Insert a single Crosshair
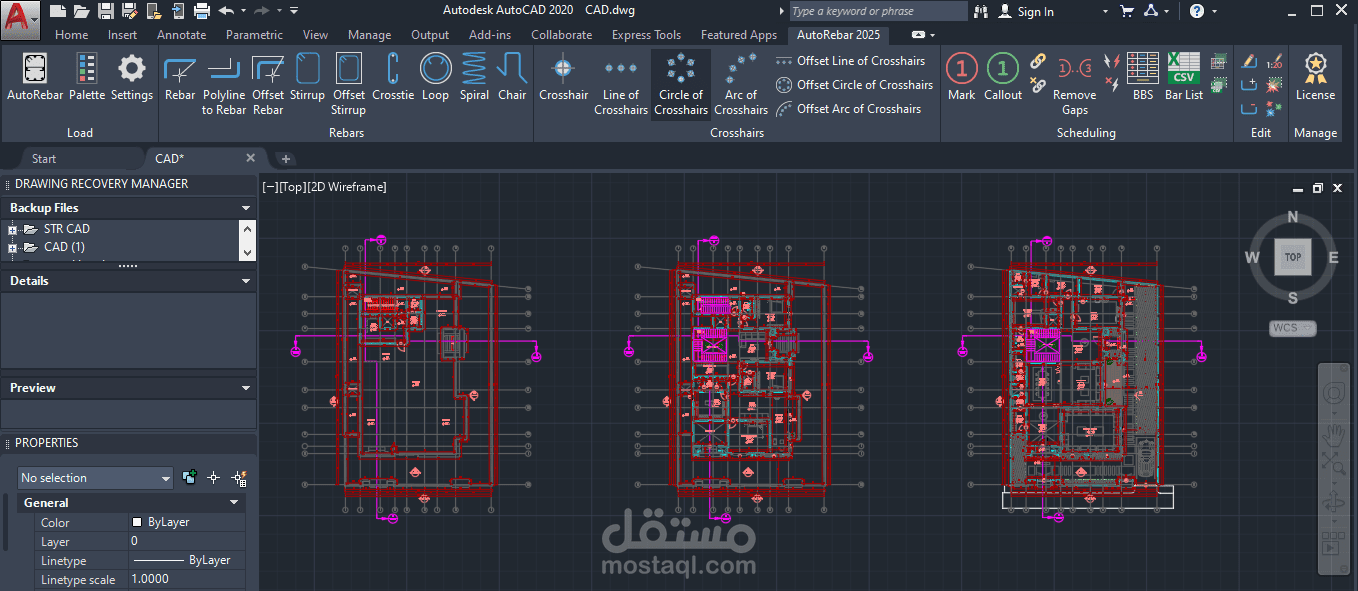This screenshot has height=591, width=1358. click(564, 78)
